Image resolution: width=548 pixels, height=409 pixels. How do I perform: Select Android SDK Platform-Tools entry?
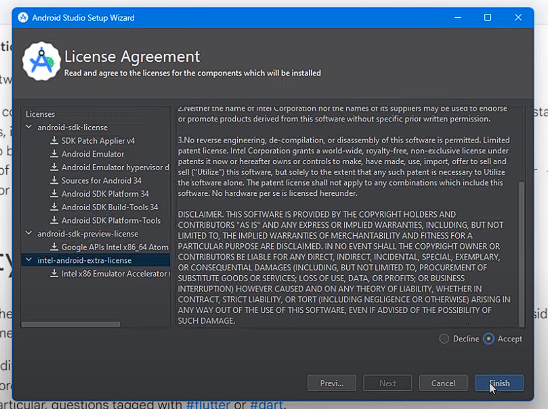[x=111, y=221]
